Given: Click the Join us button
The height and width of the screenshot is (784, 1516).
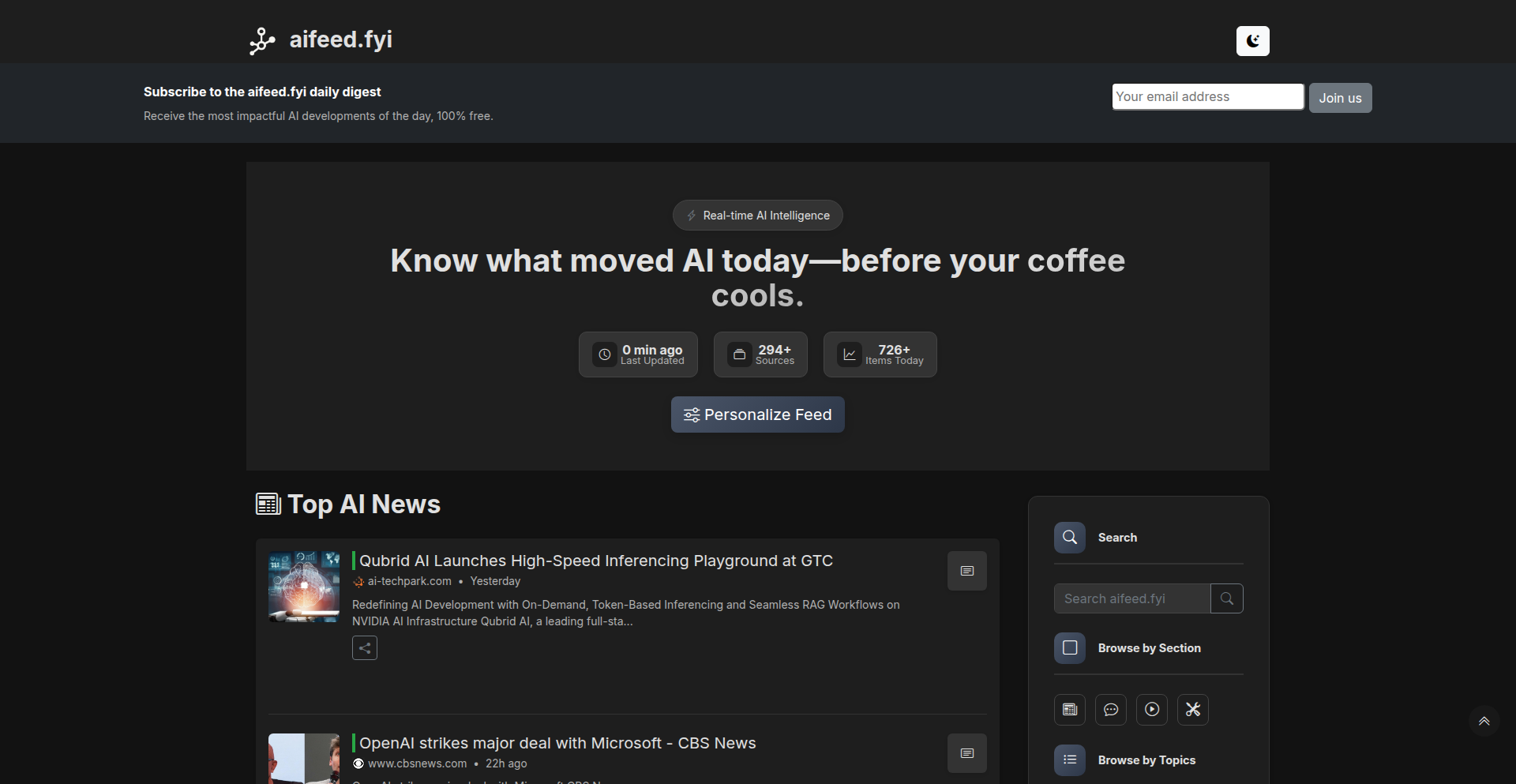Looking at the screenshot, I should 1340,98.
